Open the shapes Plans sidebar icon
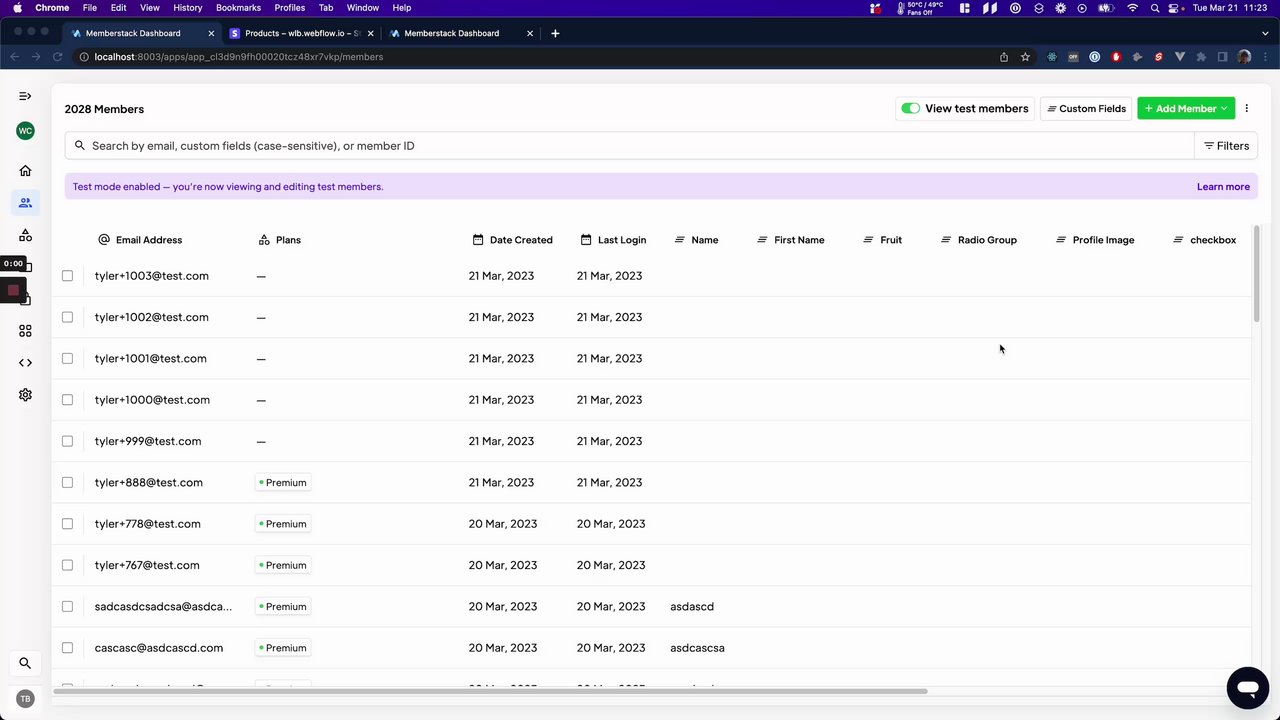1280x720 pixels. click(25, 235)
